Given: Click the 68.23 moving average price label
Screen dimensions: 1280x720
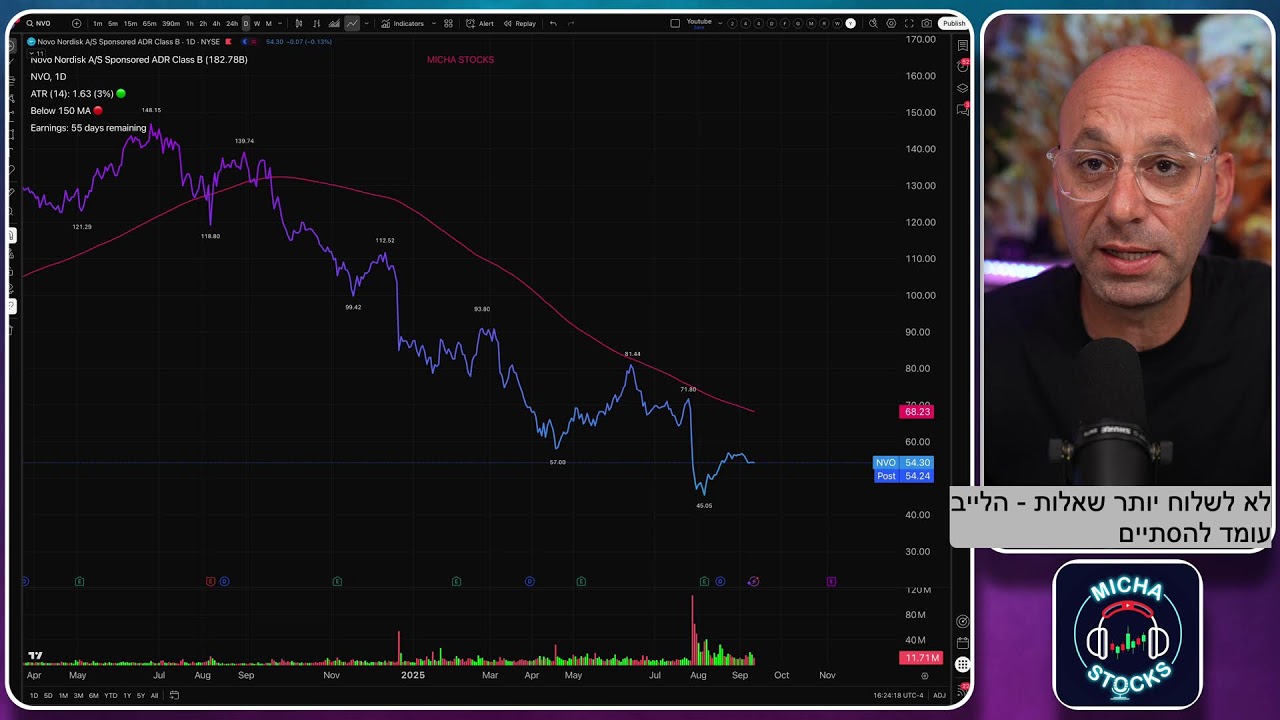Looking at the screenshot, I should tap(917, 412).
